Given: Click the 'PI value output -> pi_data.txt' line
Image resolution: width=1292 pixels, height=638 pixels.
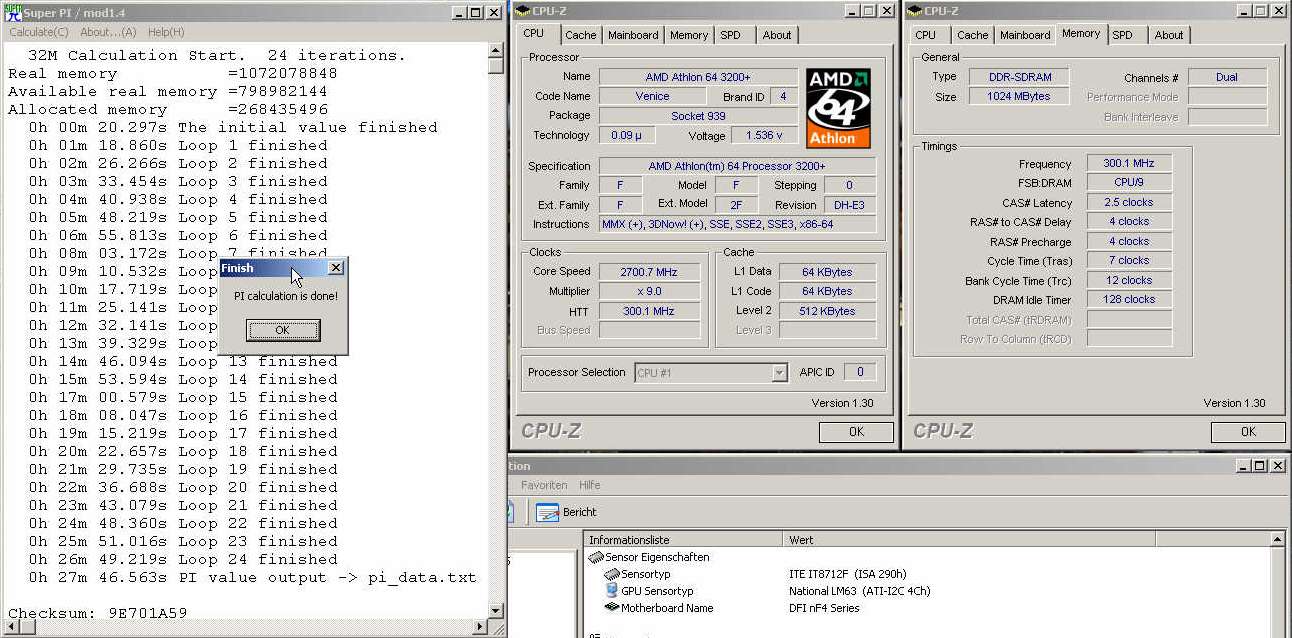Looking at the screenshot, I should click(x=327, y=577).
